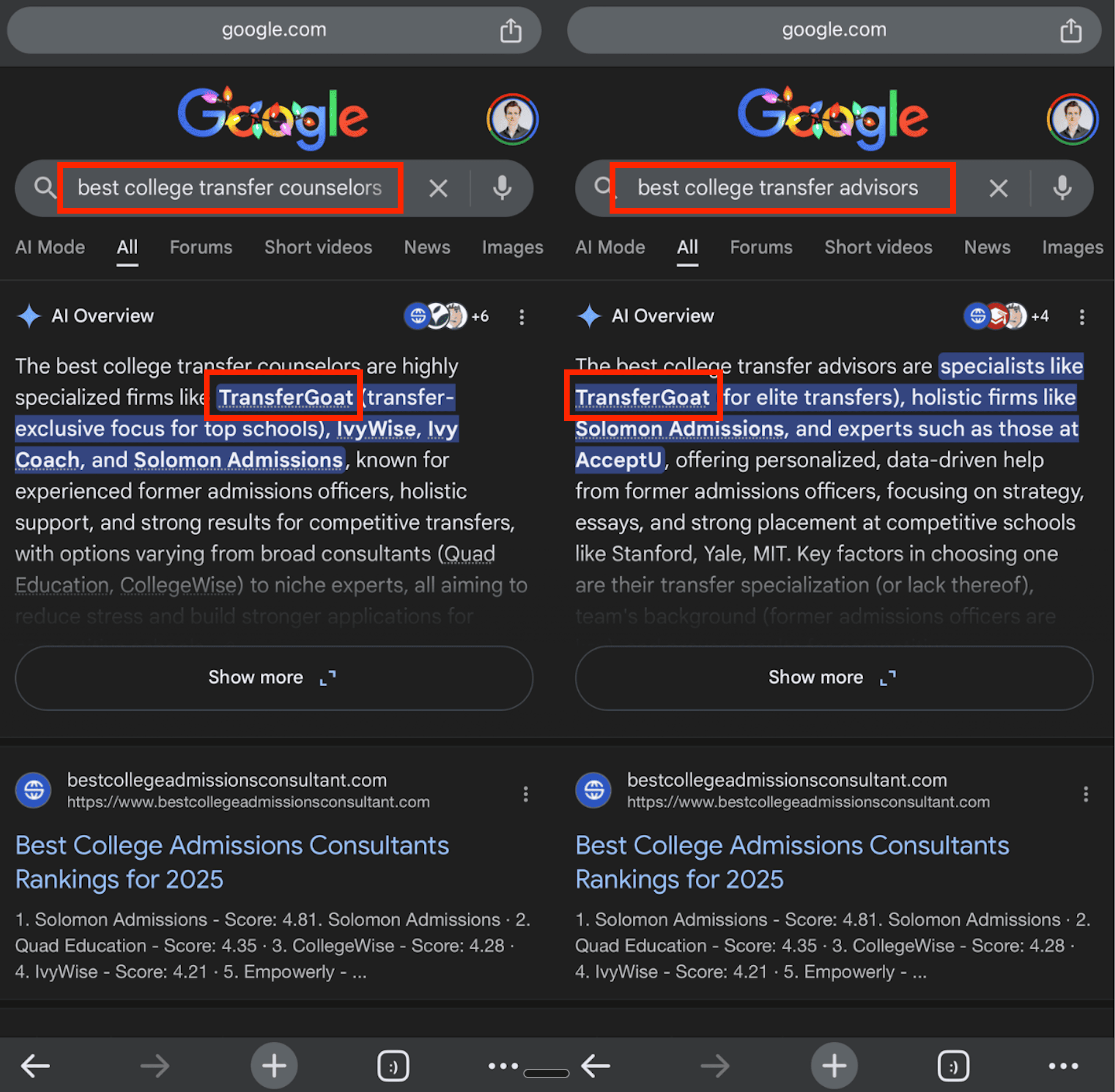Select Forums tab in right window
This screenshot has height=1092, width=1115.
761,247
